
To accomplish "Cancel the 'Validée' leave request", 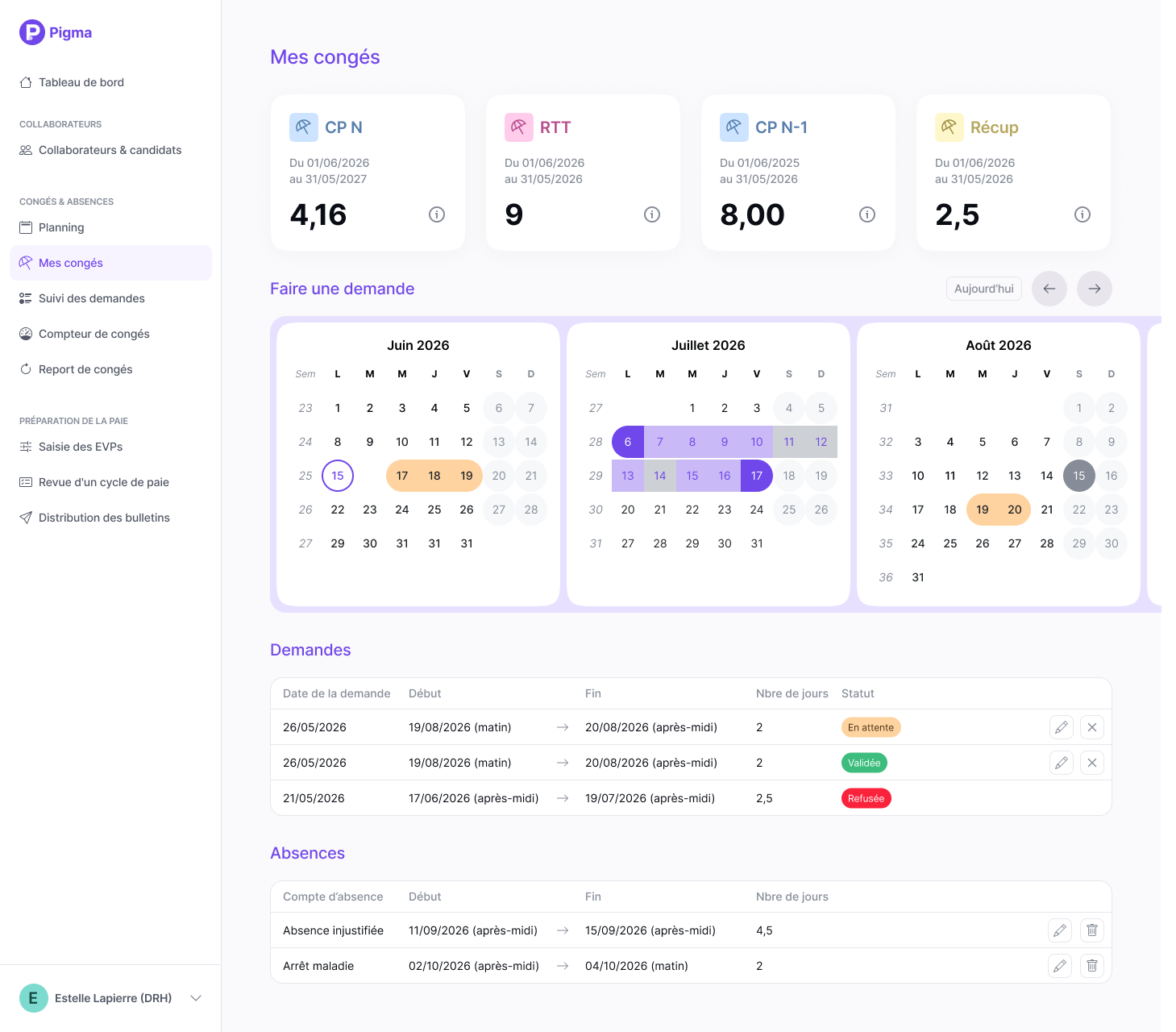I will pyautogui.click(x=1092, y=763).
